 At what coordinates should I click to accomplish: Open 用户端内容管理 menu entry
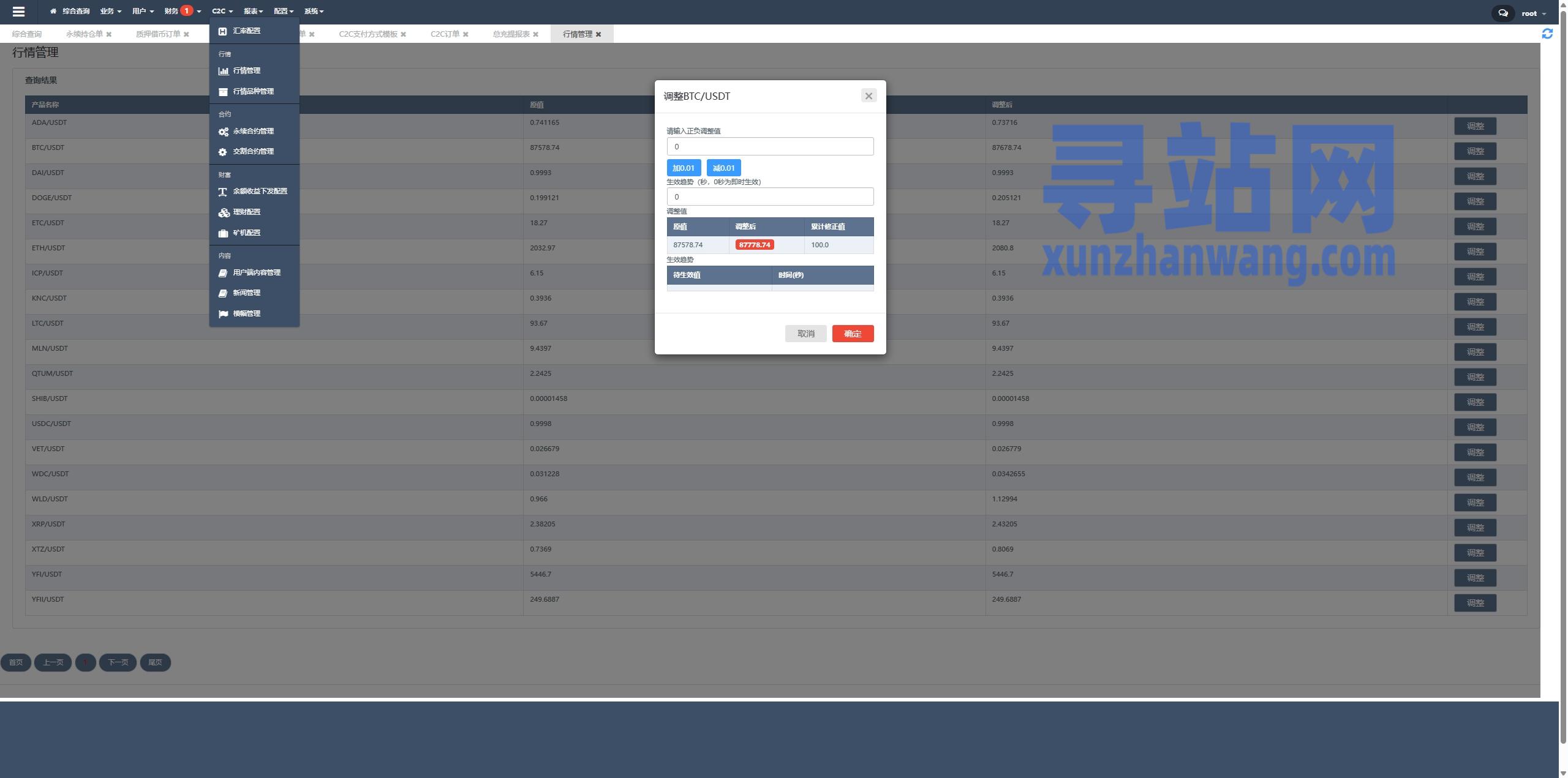coord(254,272)
